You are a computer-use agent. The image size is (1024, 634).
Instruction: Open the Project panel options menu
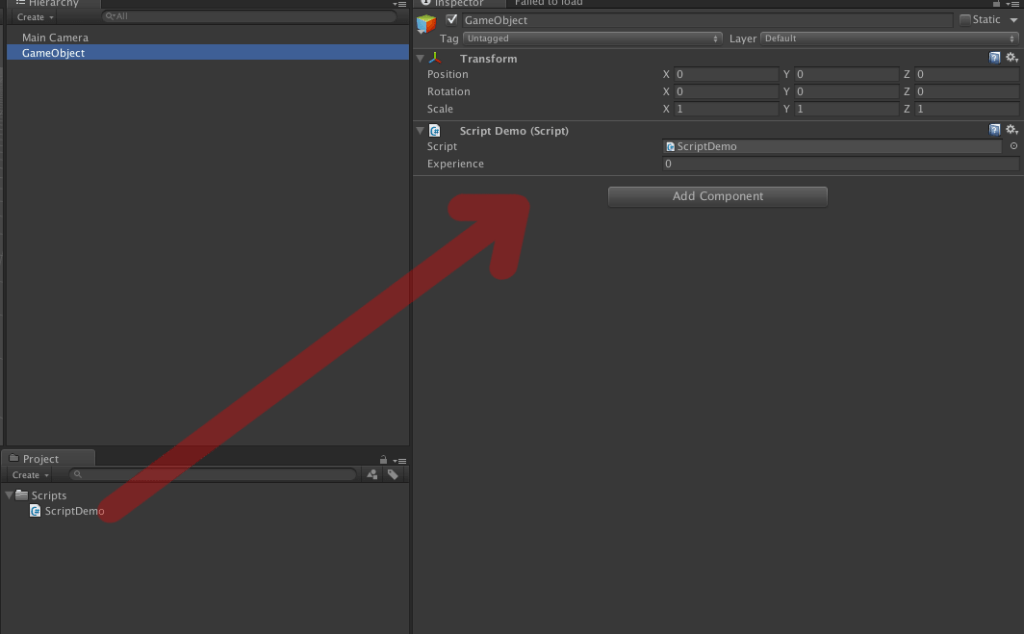point(400,461)
